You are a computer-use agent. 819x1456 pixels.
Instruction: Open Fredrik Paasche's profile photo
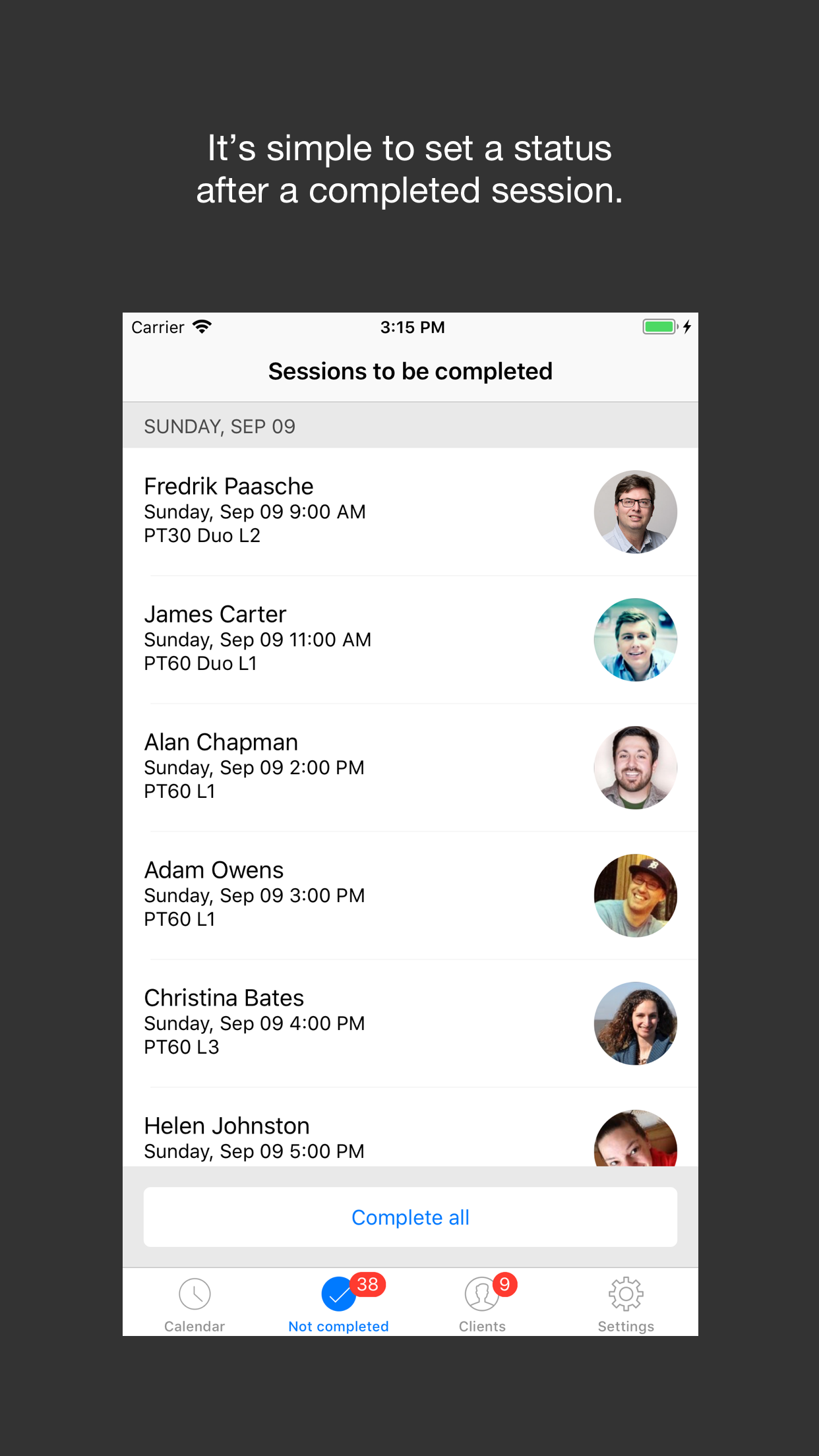[635, 512]
